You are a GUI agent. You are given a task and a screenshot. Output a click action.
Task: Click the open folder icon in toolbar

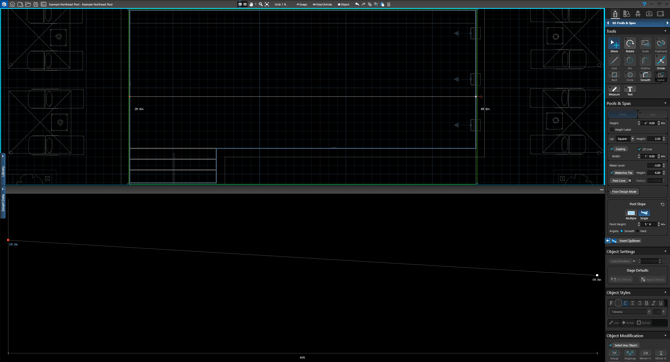pos(28,4)
